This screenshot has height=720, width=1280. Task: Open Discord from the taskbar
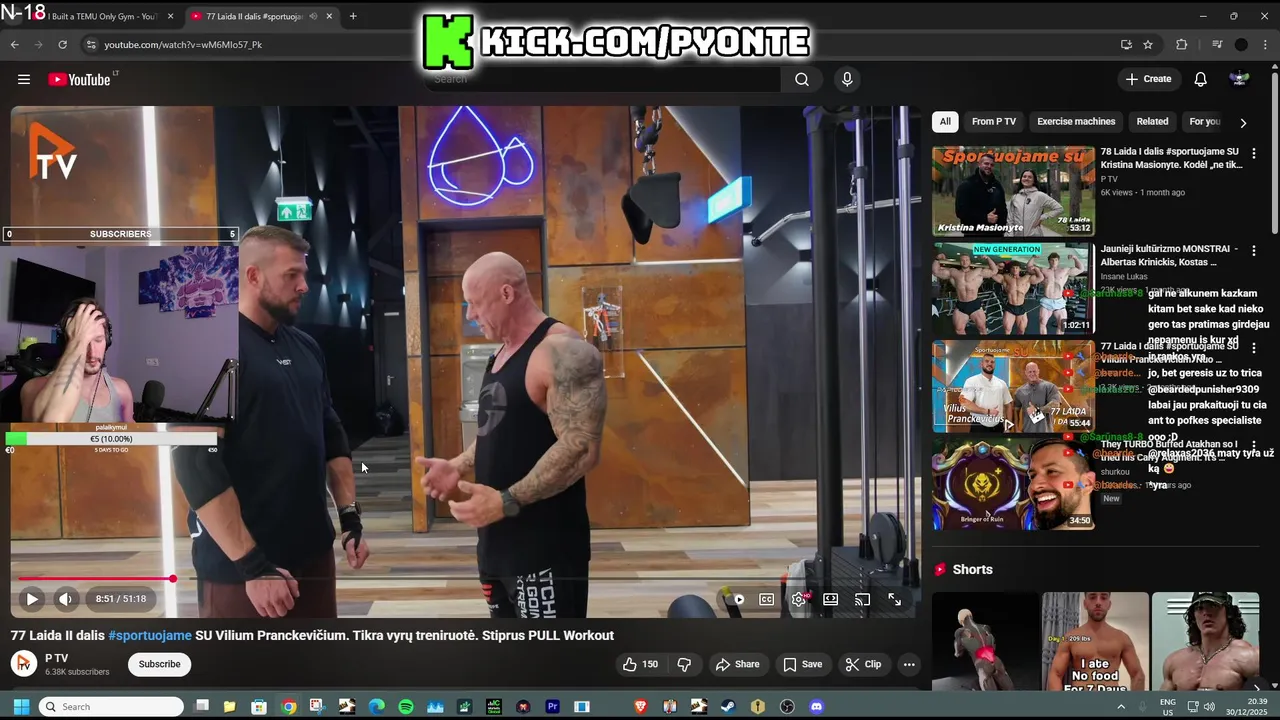816,706
